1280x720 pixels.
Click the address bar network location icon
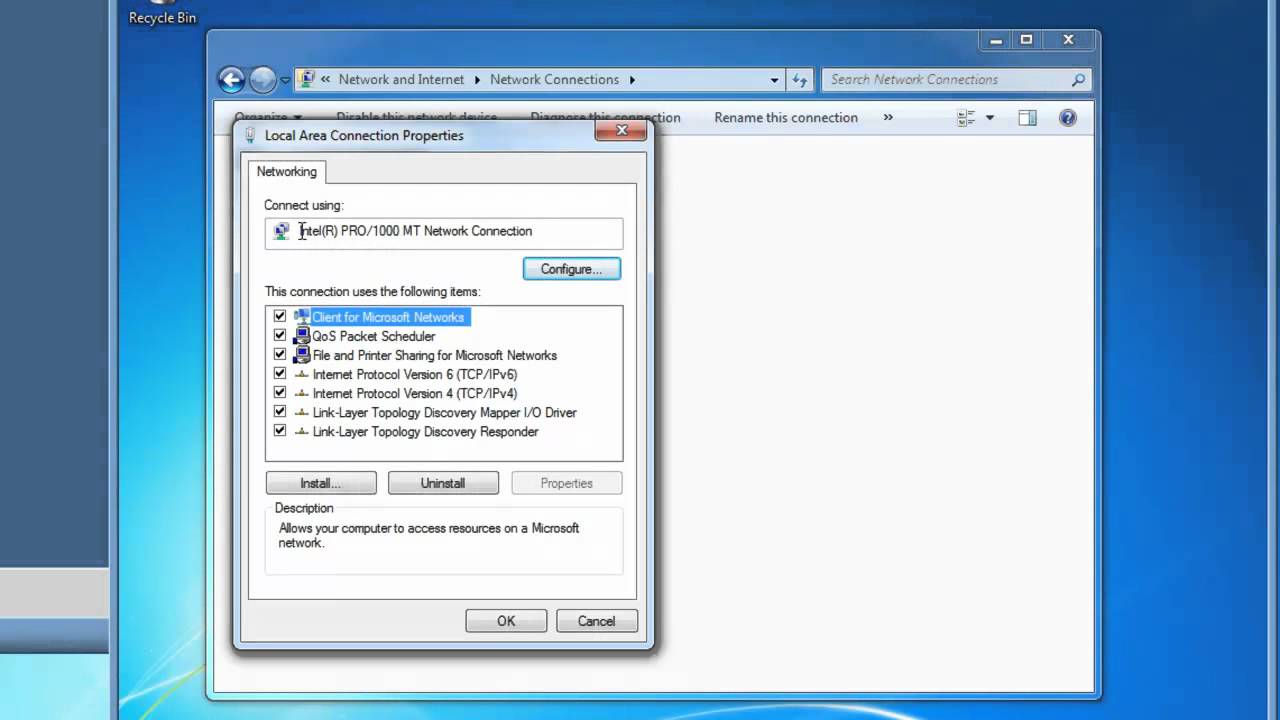point(308,79)
